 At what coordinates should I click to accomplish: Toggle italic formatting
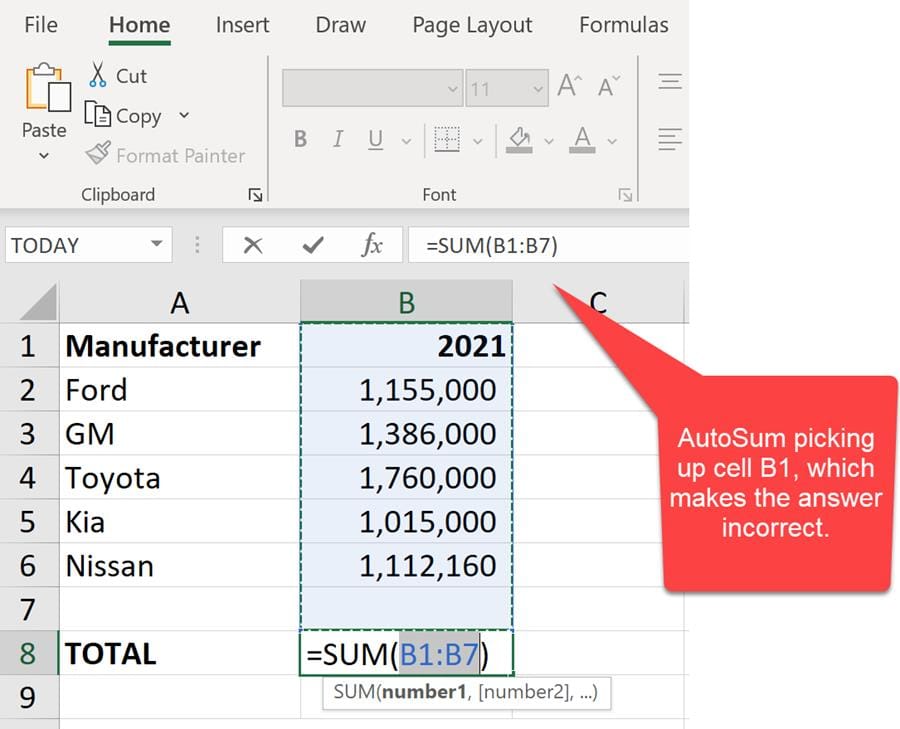[x=338, y=139]
